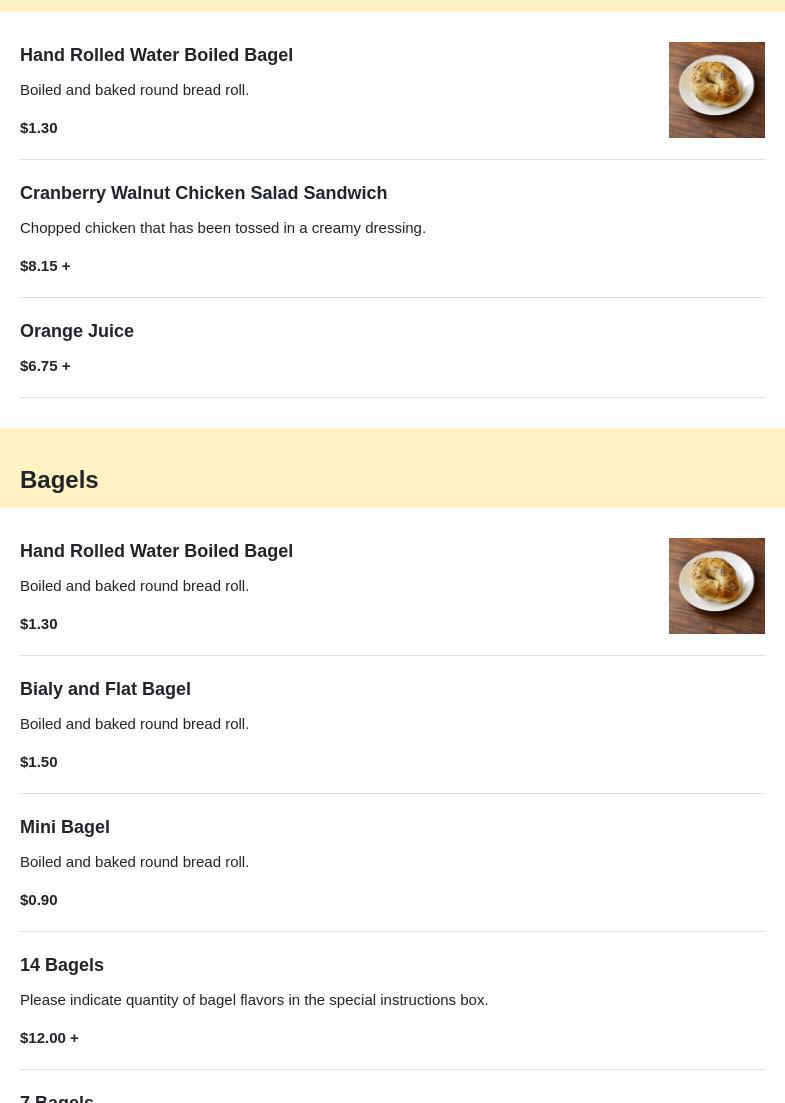Click the chopped chicken description text
Viewport: 785px width, 1103px height.
pyautogui.click(x=223, y=227)
